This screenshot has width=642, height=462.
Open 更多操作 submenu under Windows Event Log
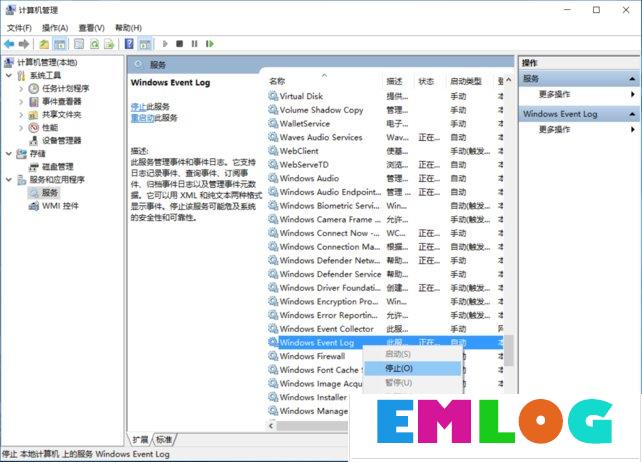pos(580,130)
